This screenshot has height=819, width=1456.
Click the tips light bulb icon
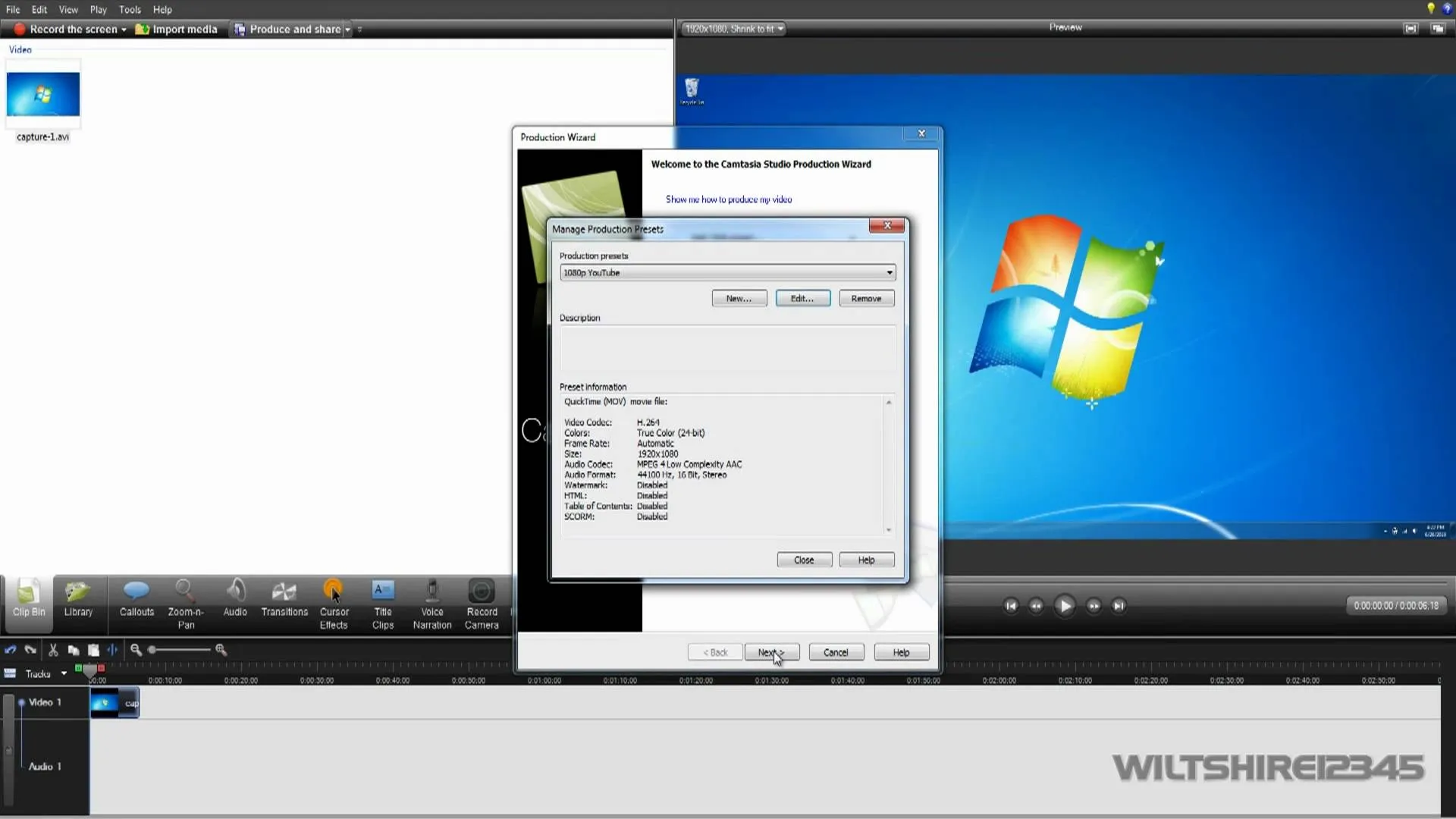[1431, 8]
